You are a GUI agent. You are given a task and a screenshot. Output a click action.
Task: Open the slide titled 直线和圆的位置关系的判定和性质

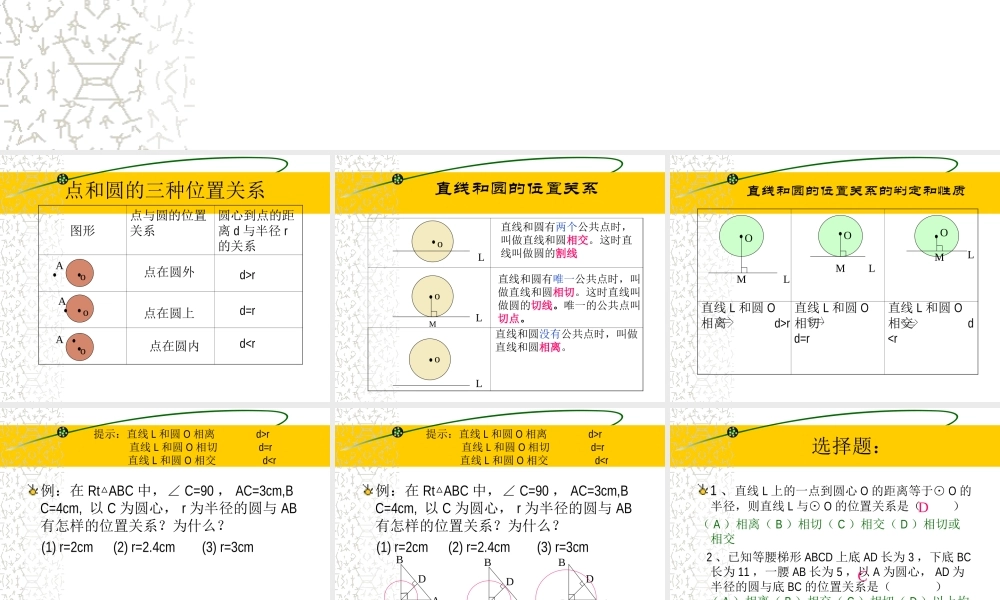tap(835, 278)
